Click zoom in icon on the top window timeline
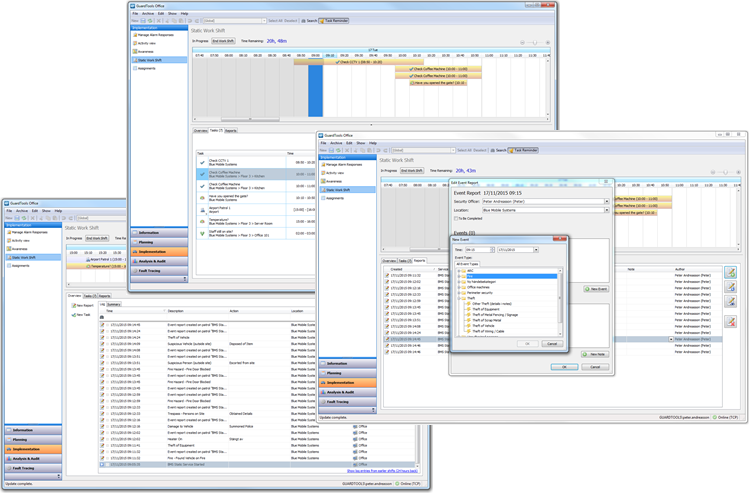Screen dimensions: 749x493 tap(547, 43)
